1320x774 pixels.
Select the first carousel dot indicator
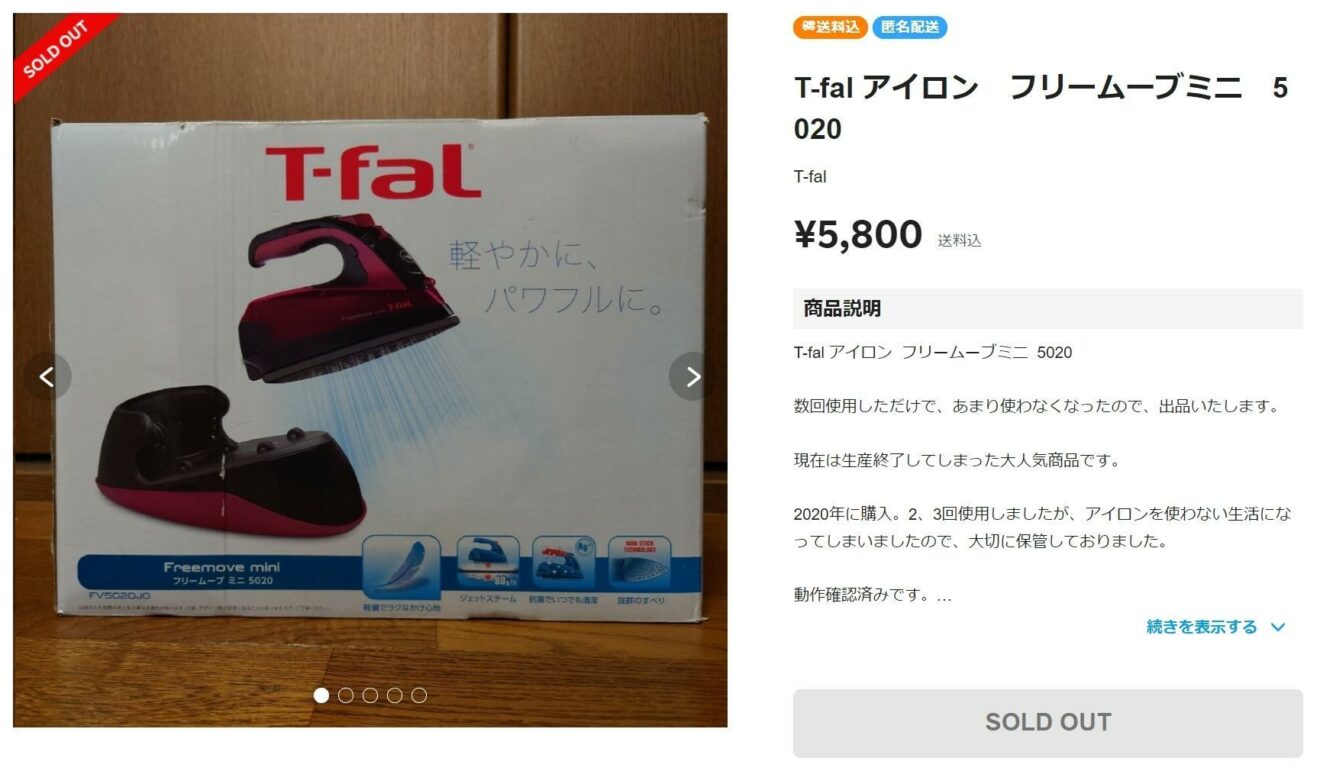click(x=321, y=695)
